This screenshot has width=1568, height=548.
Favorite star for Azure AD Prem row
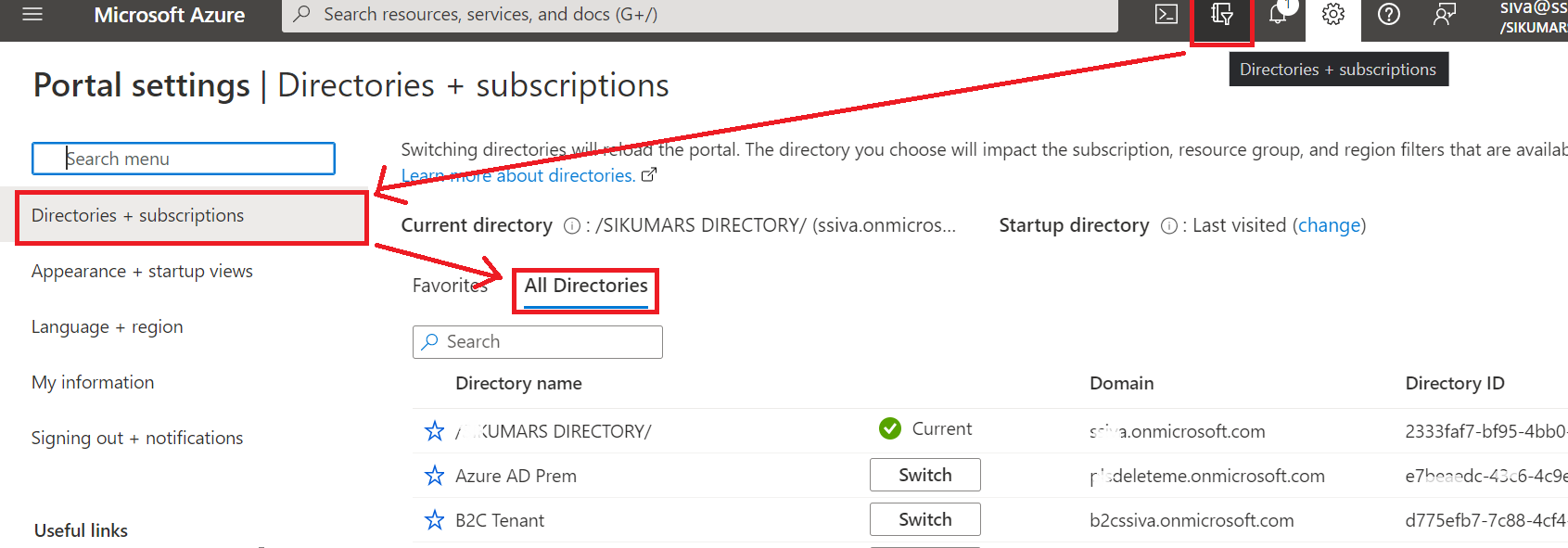[434, 476]
